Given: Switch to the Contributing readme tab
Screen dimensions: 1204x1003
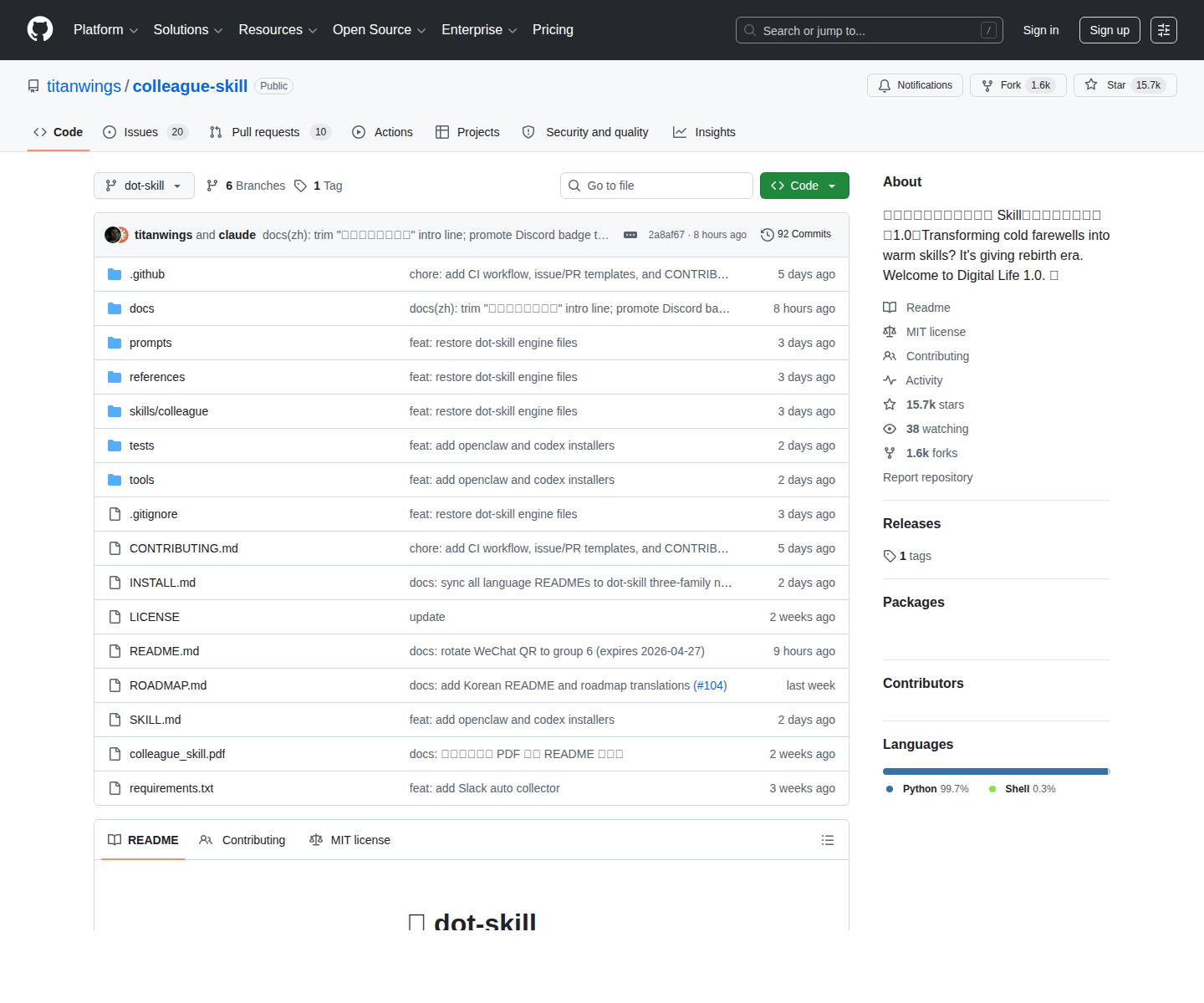Looking at the screenshot, I should click(x=242, y=840).
